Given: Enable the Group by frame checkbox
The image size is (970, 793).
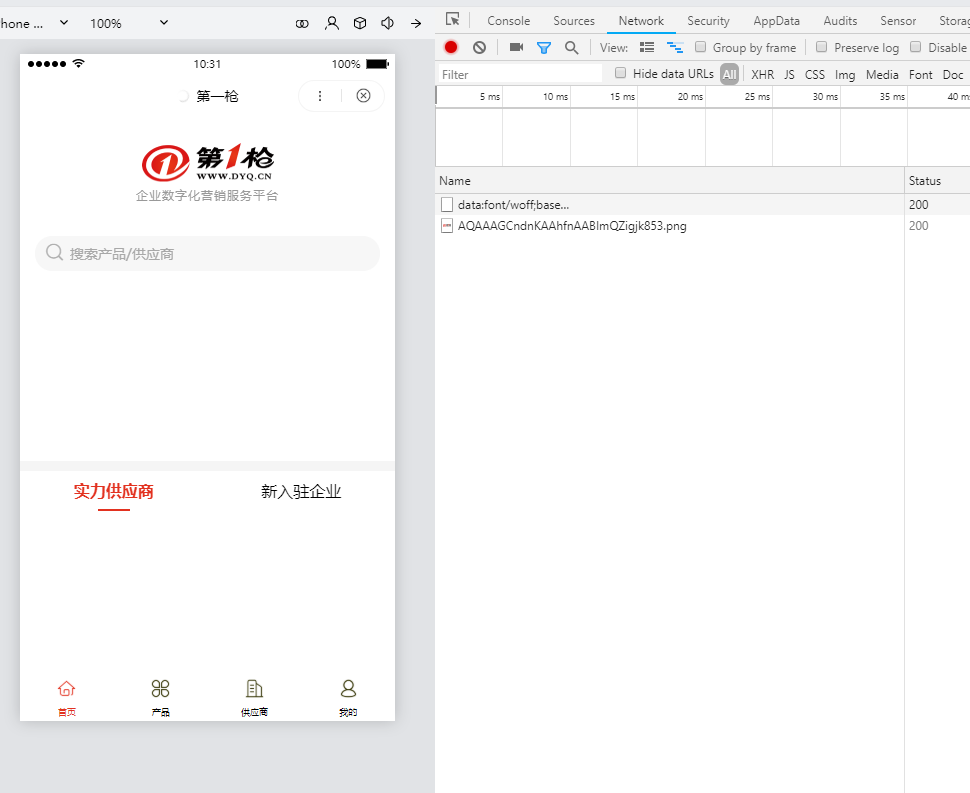Looking at the screenshot, I should [700, 47].
